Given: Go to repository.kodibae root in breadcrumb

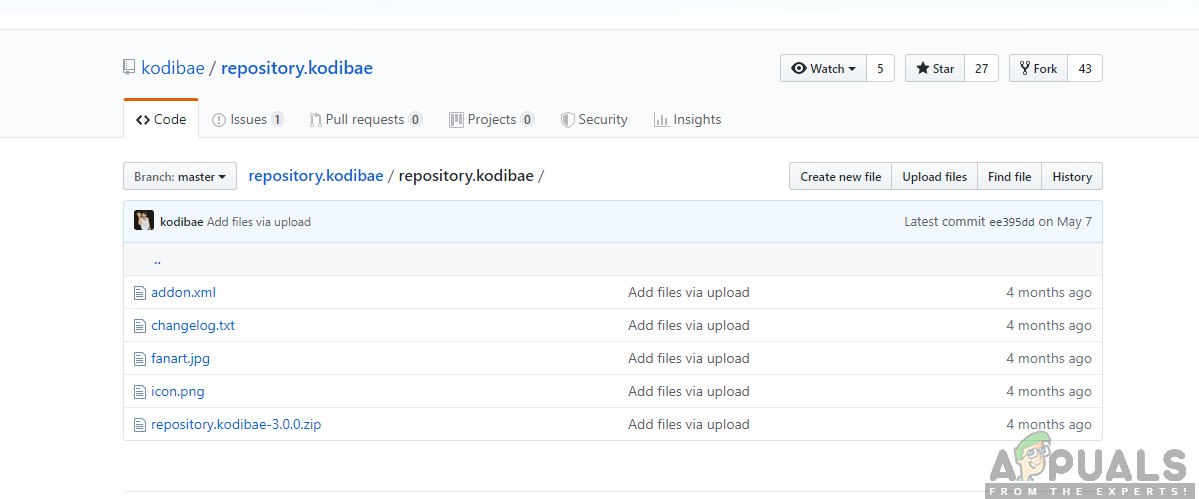Looking at the screenshot, I should pos(316,177).
